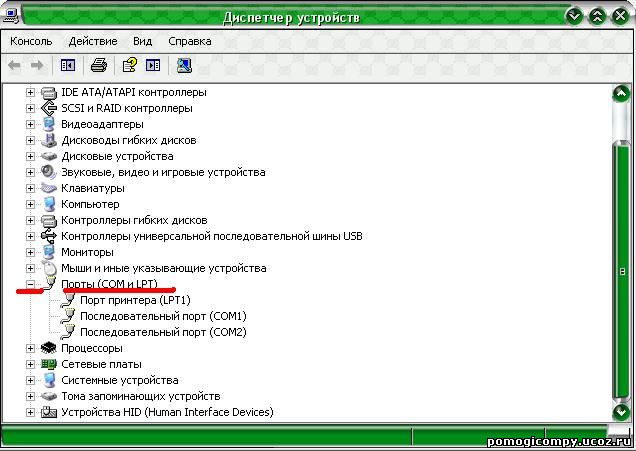Click the HID devices icon
Image resolution: width=636 pixels, height=451 pixels.
(49, 412)
